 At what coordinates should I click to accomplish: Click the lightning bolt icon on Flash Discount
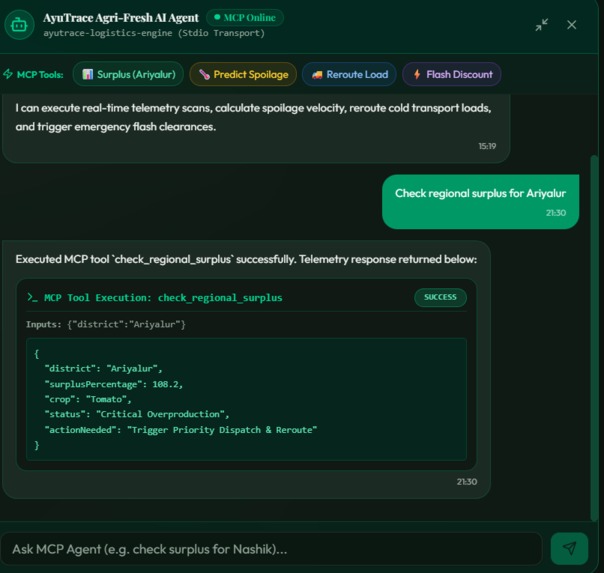[417, 74]
